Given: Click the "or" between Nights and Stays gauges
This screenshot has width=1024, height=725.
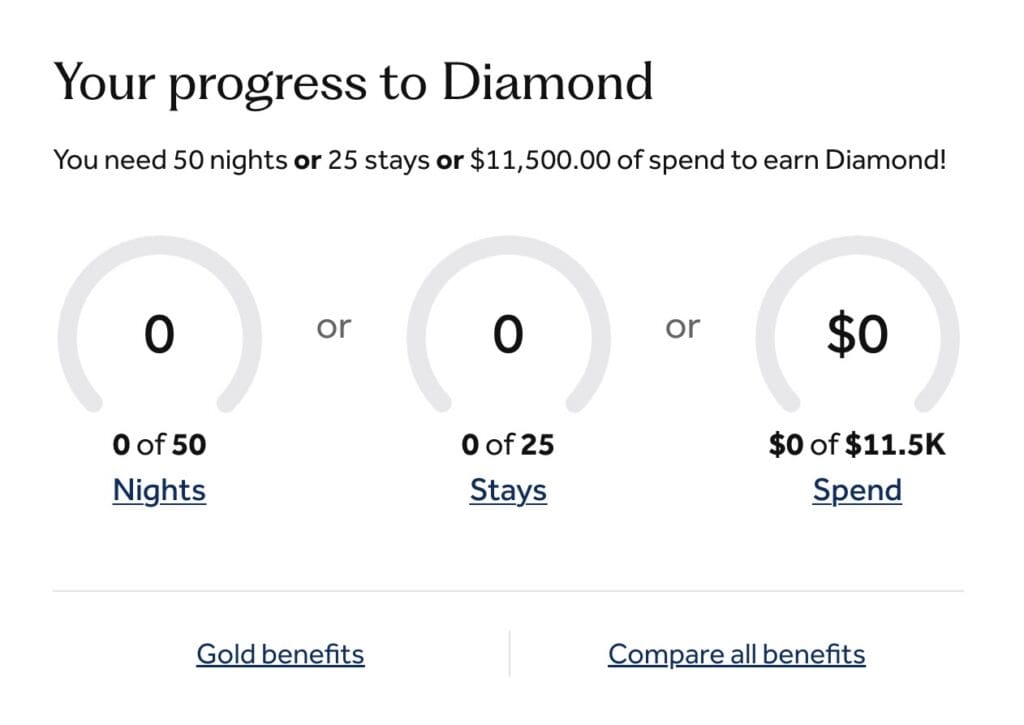Looking at the screenshot, I should [334, 327].
